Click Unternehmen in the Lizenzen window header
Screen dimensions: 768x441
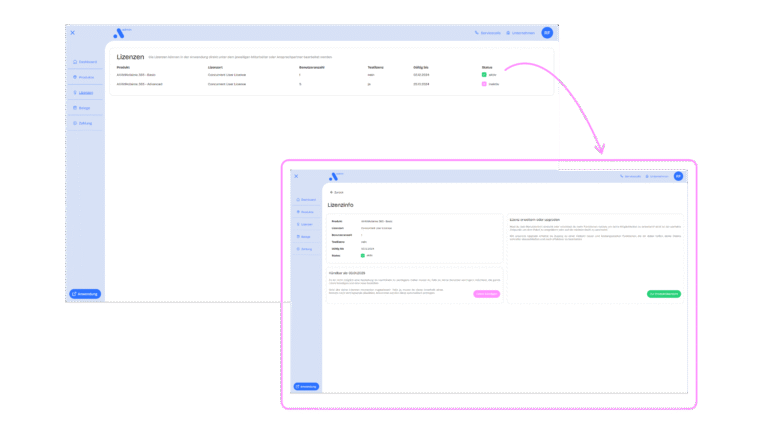pos(521,33)
